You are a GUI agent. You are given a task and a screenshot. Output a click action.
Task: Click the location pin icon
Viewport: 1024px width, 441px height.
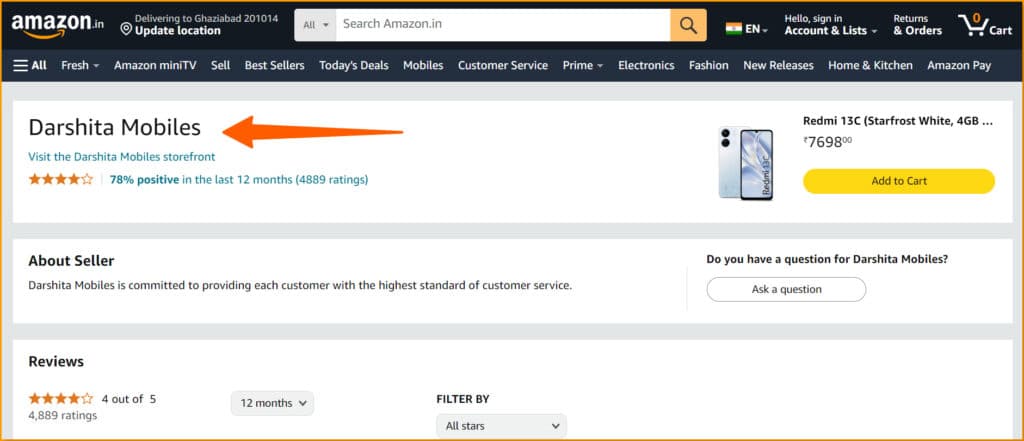click(x=127, y=29)
